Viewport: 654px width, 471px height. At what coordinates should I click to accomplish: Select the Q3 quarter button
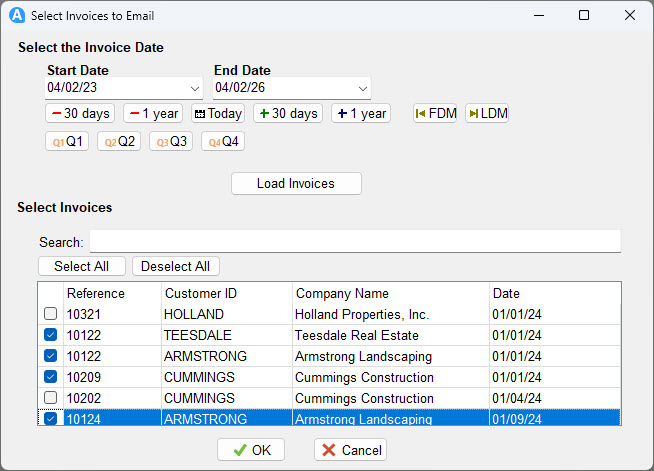[x=171, y=142]
